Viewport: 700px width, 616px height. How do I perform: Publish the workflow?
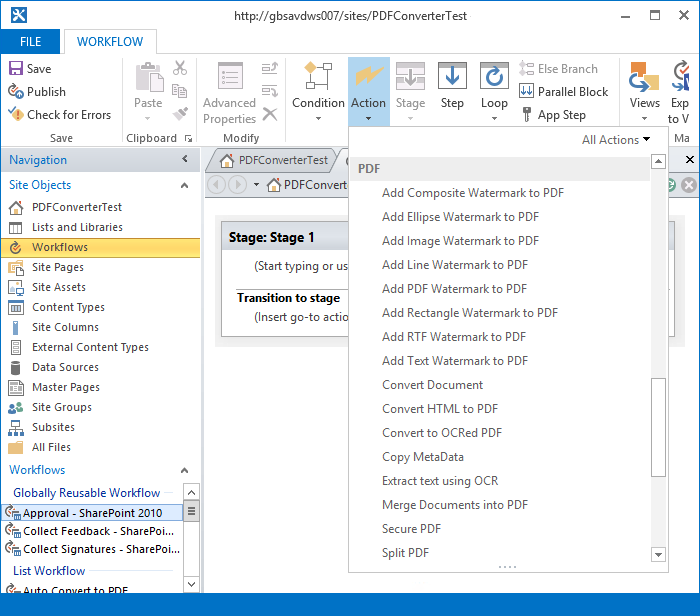pos(38,92)
